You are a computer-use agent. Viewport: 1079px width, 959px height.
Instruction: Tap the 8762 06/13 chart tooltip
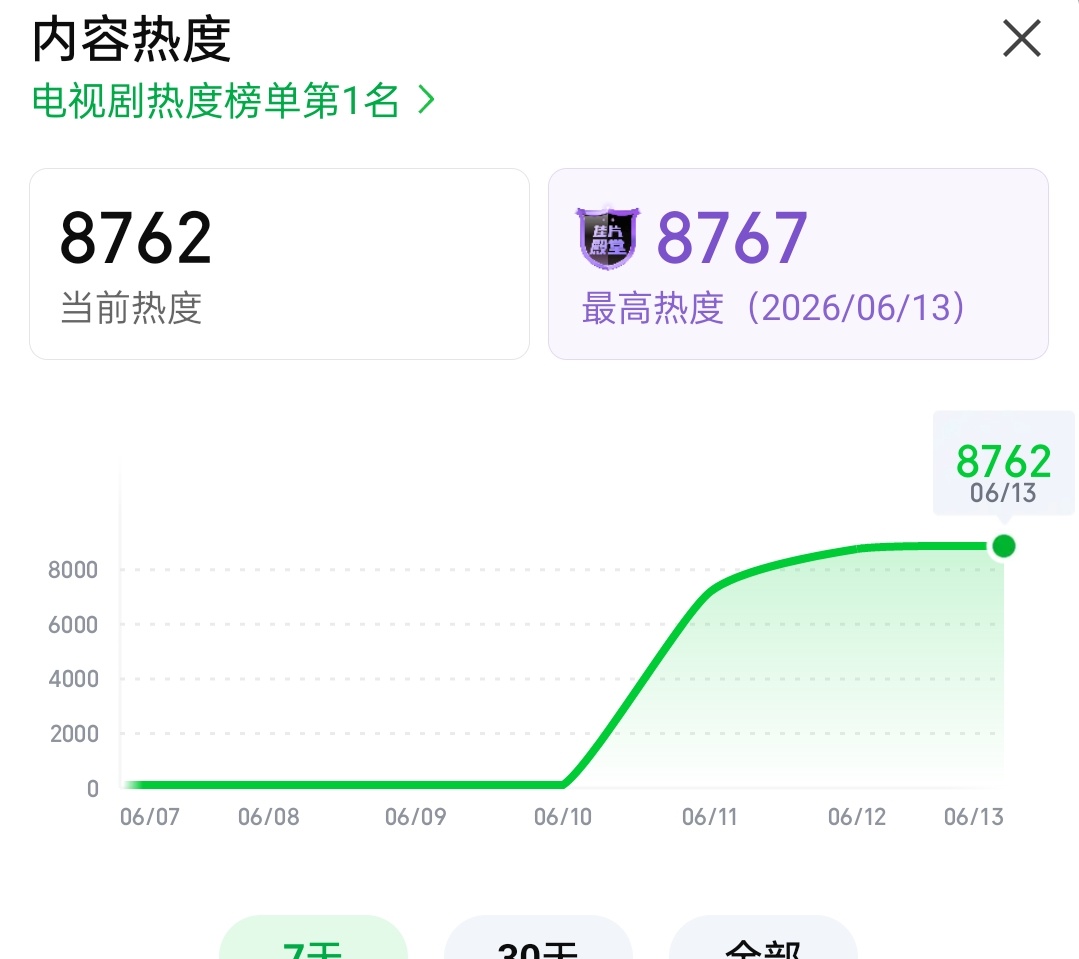point(1003,464)
